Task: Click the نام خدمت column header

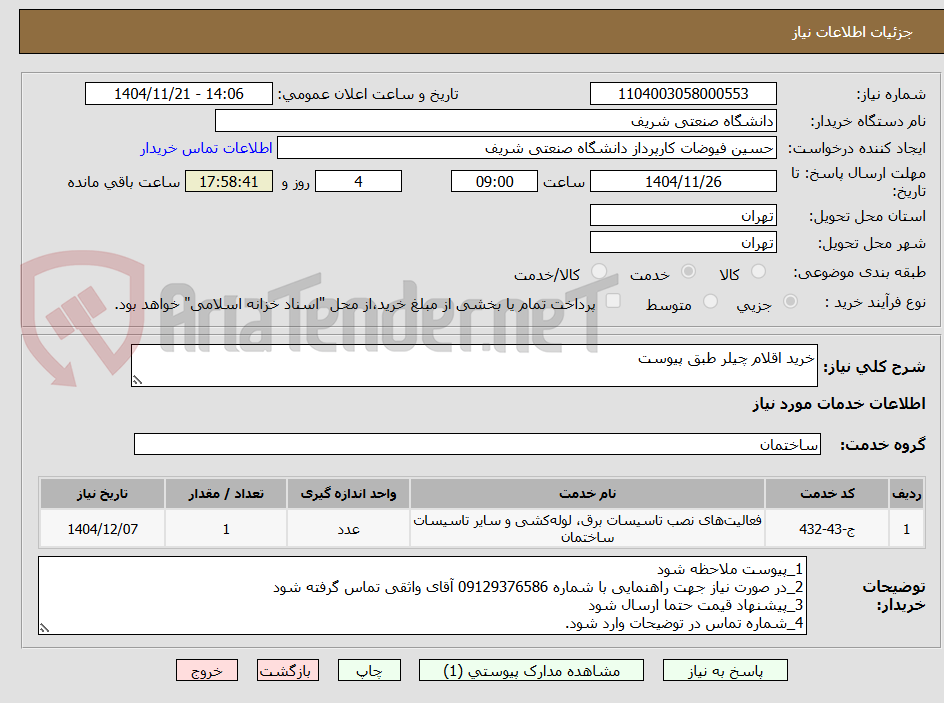Action: [588, 494]
